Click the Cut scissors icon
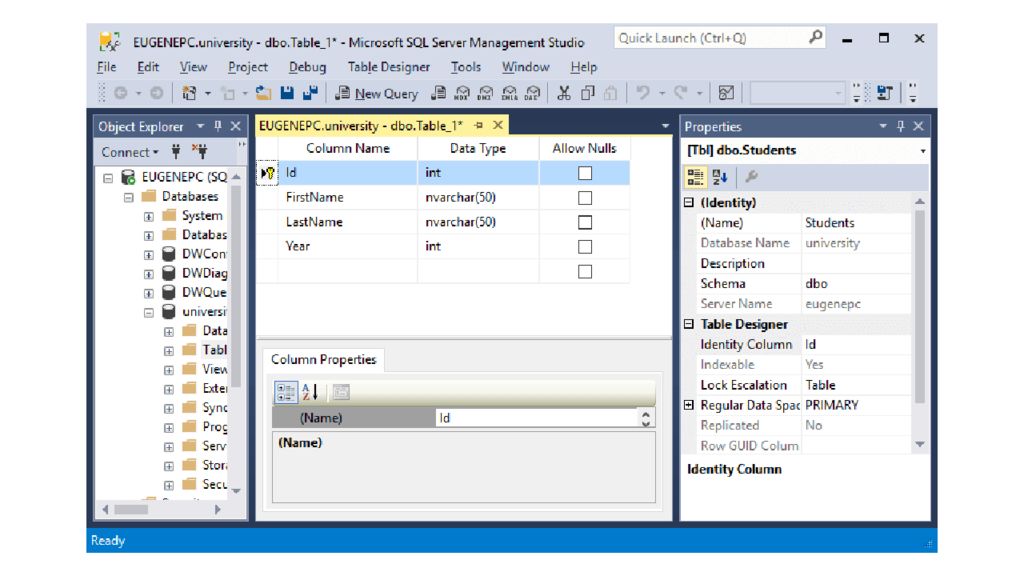The image size is (1024, 576). click(x=564, y=93)
